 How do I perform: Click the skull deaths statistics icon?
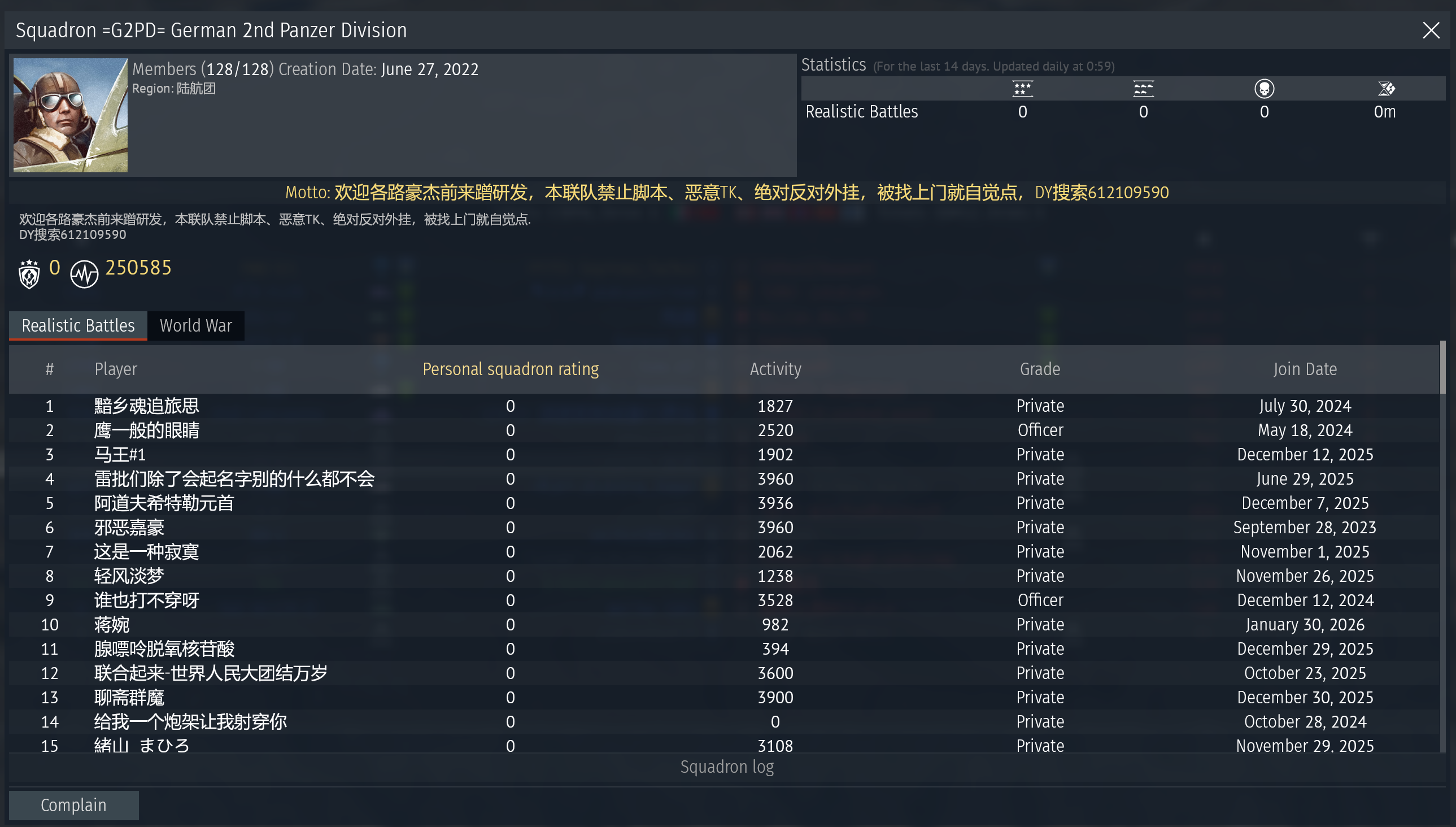click(1264, 89)
